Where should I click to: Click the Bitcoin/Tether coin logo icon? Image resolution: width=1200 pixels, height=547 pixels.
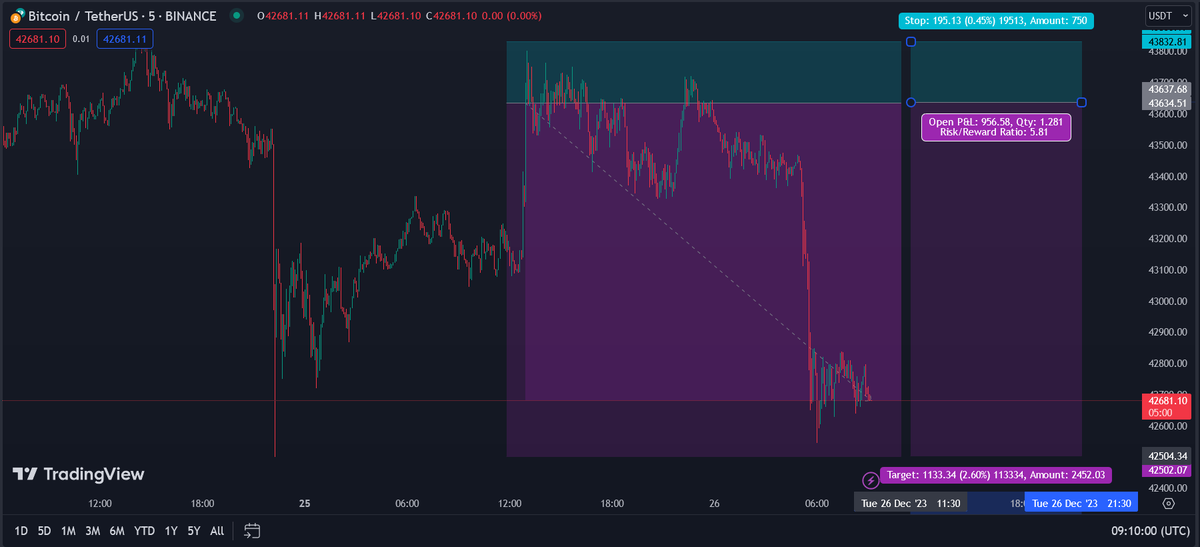[17, 16]
